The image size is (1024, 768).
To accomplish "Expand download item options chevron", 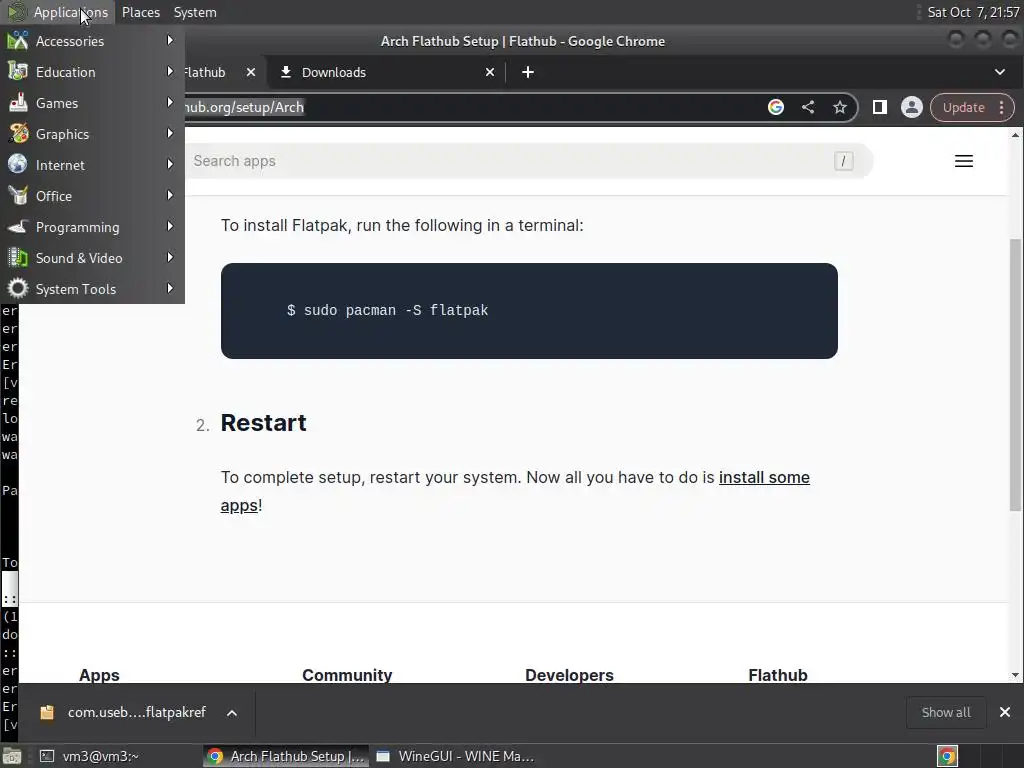I will (232, 712).
